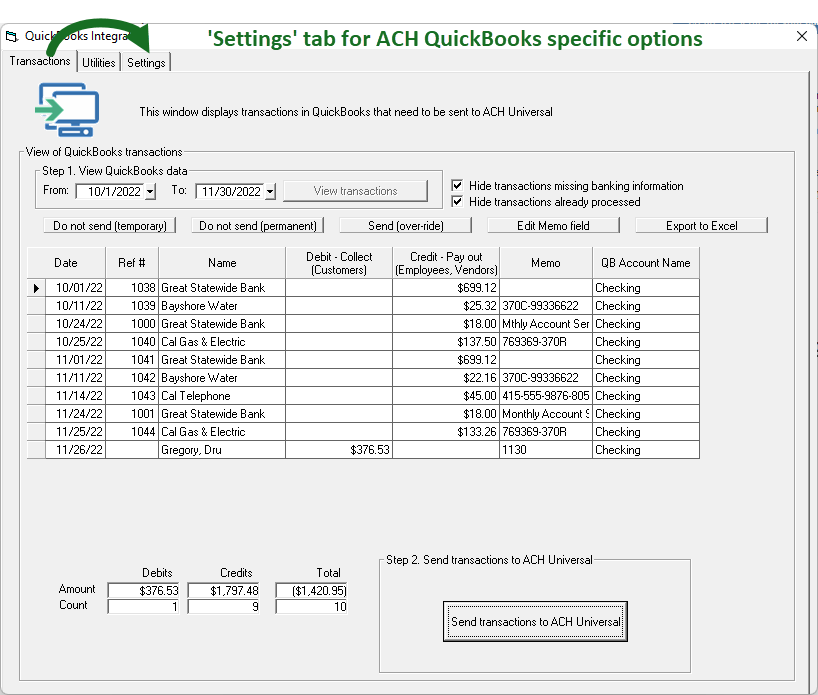Screen dimensions: 818x695
Task: Uncheck Hide transactions already processed
Action: pos(458,202)
